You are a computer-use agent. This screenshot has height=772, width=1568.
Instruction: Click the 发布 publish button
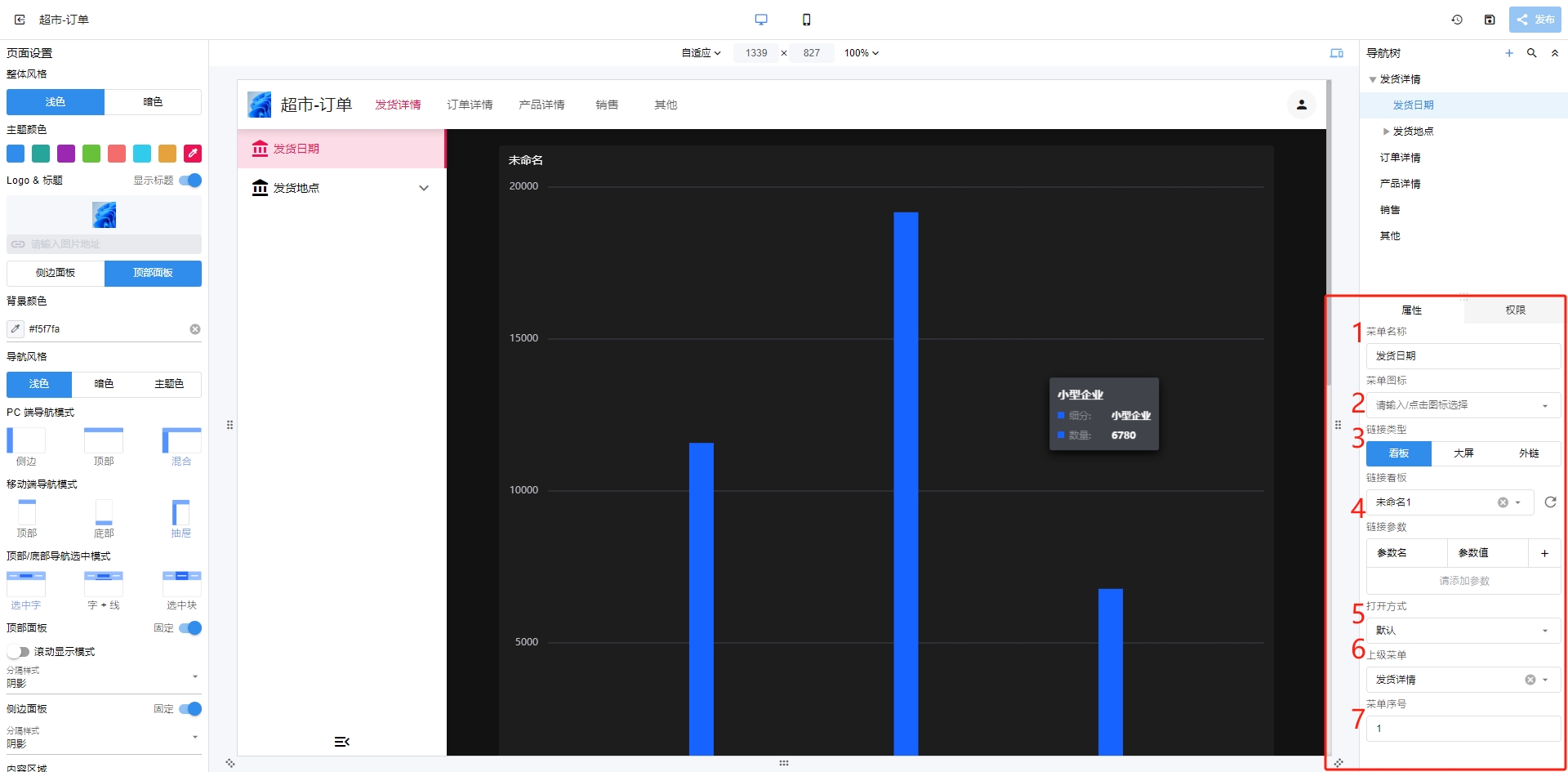[1535, 20]
